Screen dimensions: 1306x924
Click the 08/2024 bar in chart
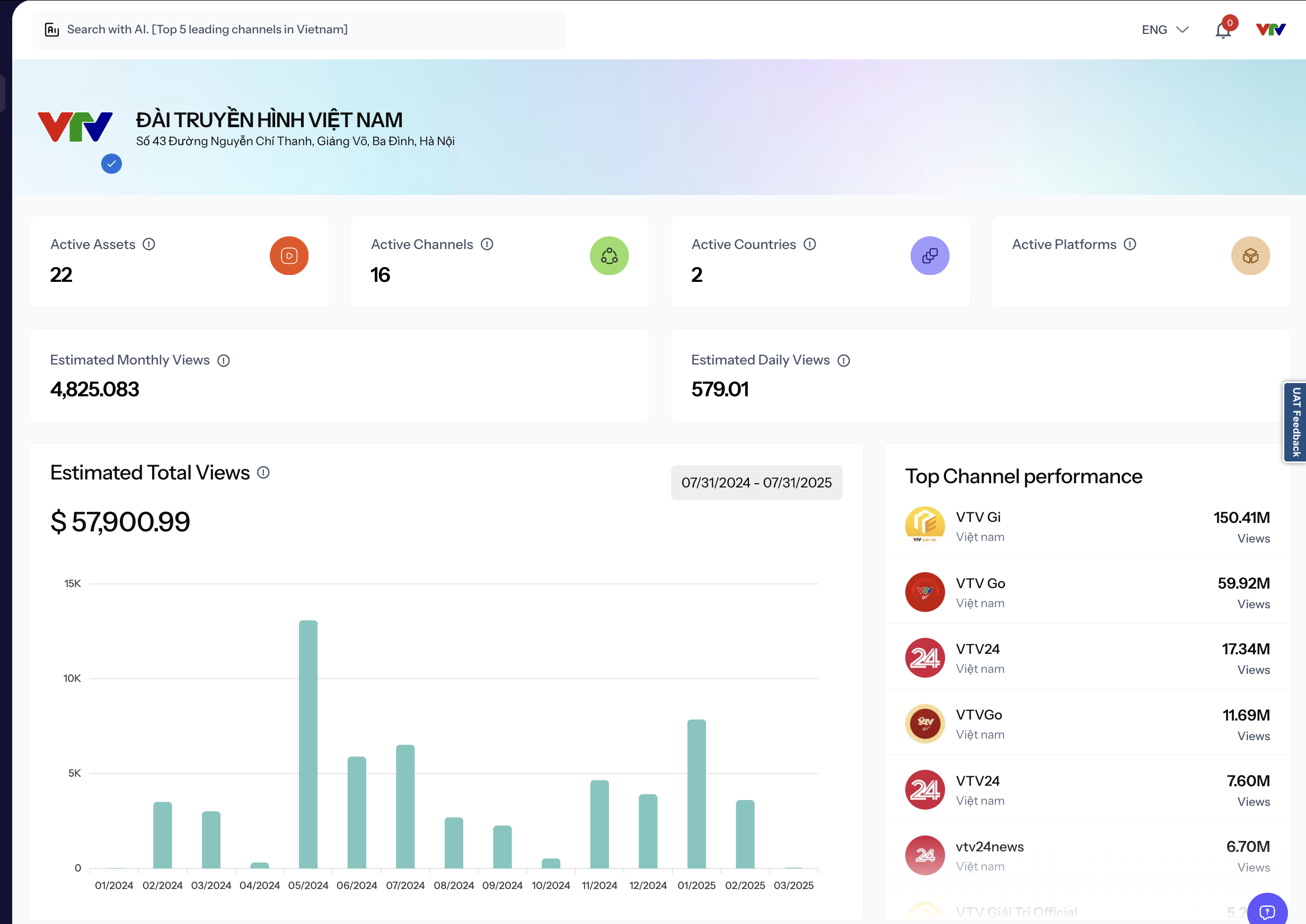[454, 842]
